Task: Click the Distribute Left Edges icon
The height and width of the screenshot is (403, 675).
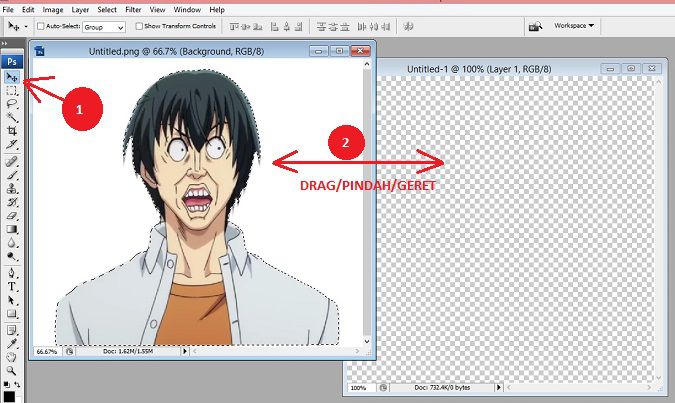Action: (362, 27)
